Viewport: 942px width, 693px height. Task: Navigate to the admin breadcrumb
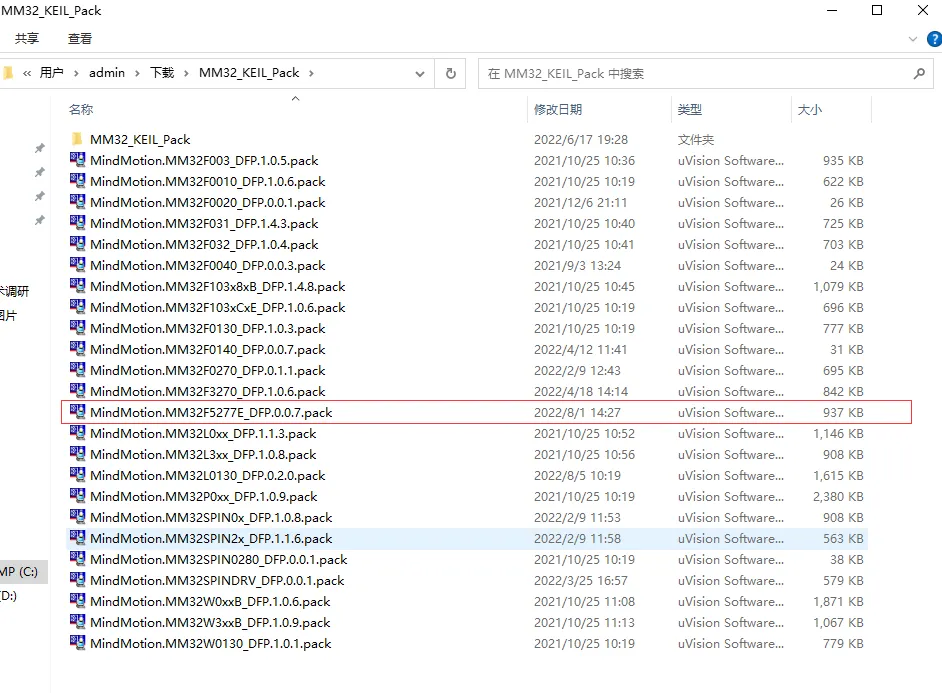[107, 73]
